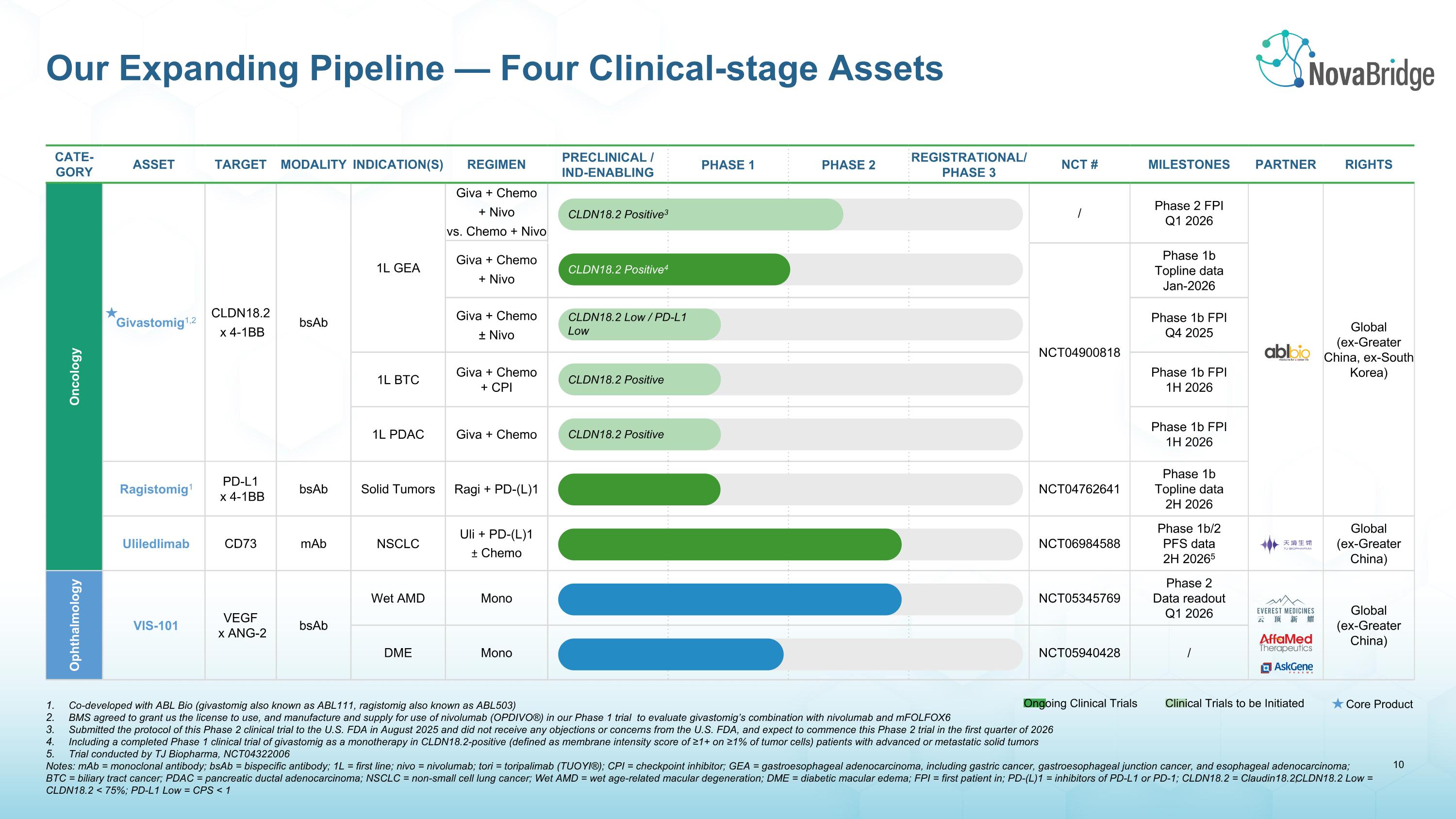Click the Core Product star in legend
Image resolution: width=1456 pixels, height=819 pixels.
pyautogui.click(x=1337, y=703)
